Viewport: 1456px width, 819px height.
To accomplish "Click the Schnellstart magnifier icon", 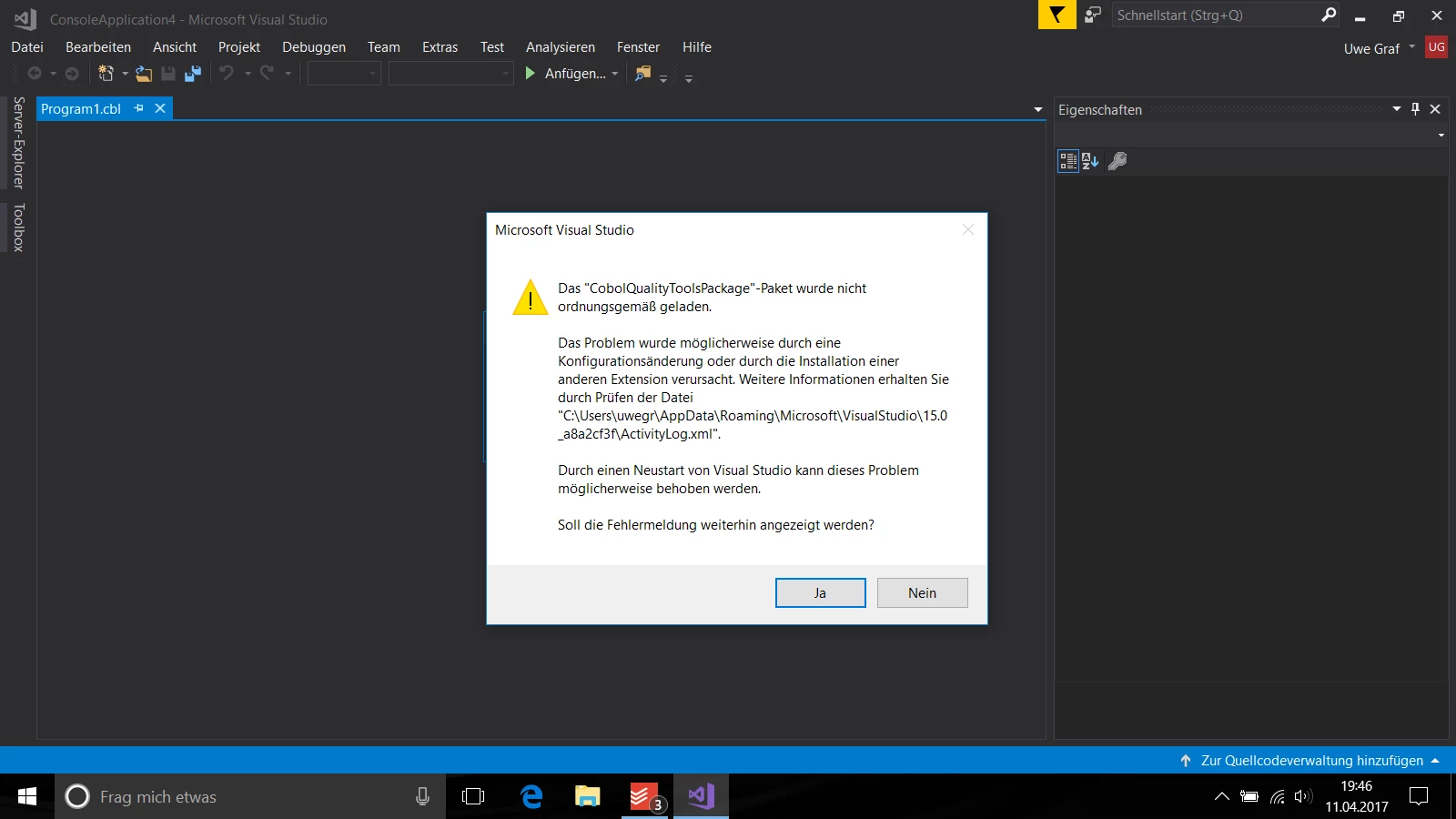I will (x=1329, y=15).
